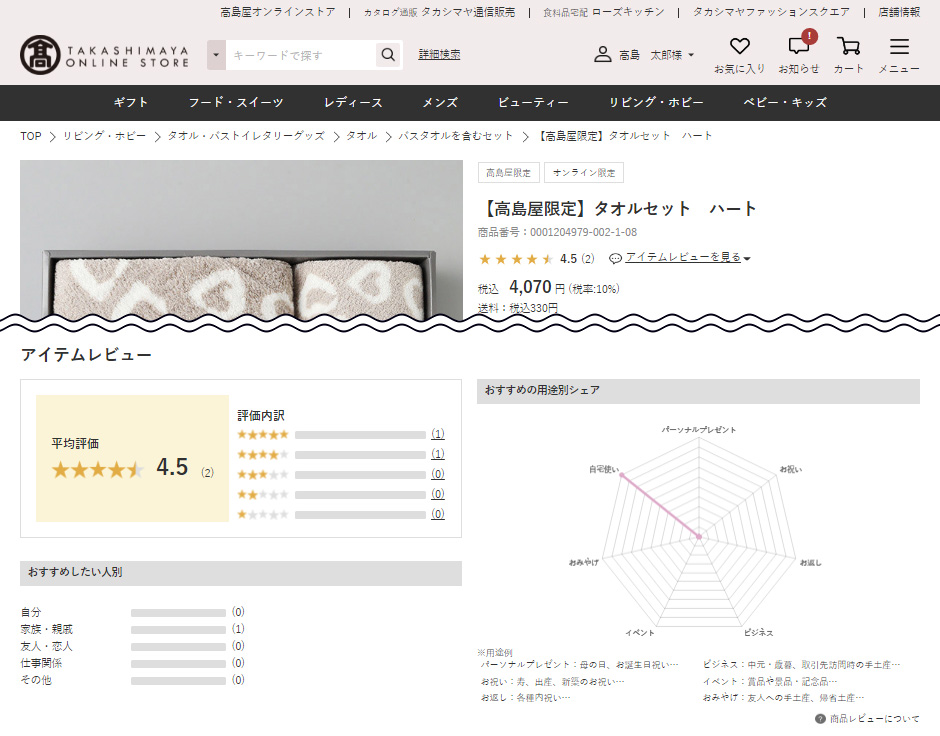Click the TOP breadcrumb link
The height and width of the screenshot is (736, 940).
coord(31,136)
